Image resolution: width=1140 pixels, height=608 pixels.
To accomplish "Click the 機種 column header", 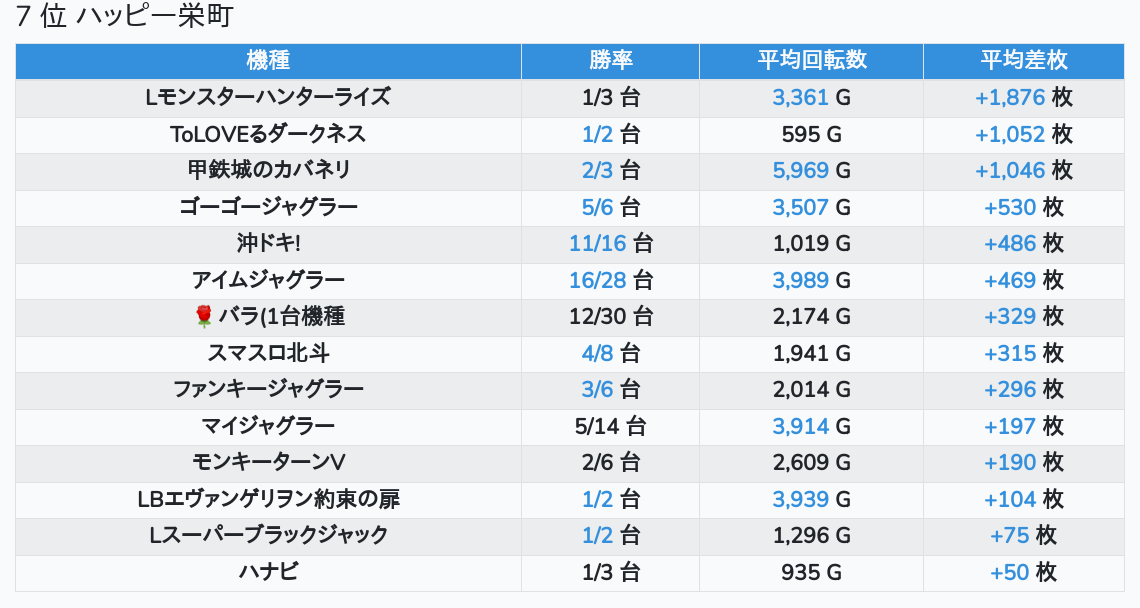I will 268,60.
